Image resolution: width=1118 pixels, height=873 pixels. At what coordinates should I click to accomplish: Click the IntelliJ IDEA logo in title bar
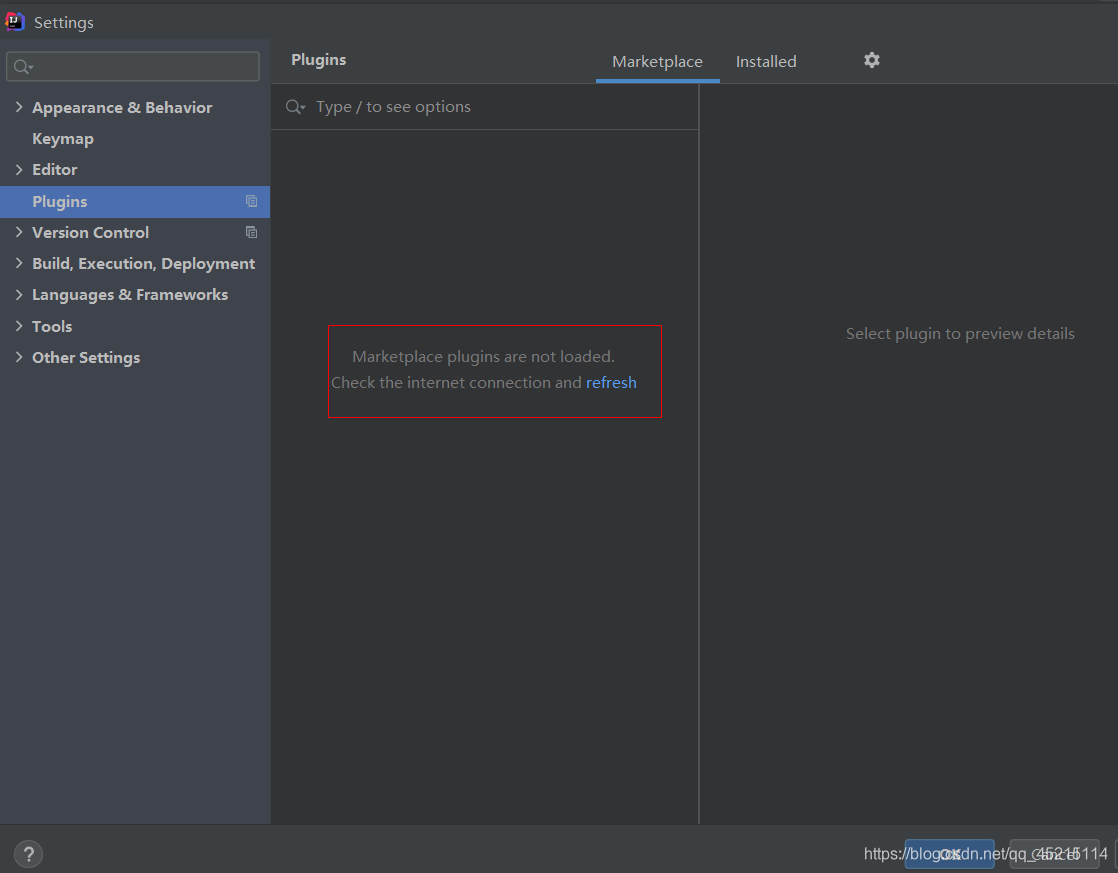click(x=15, y=22)
